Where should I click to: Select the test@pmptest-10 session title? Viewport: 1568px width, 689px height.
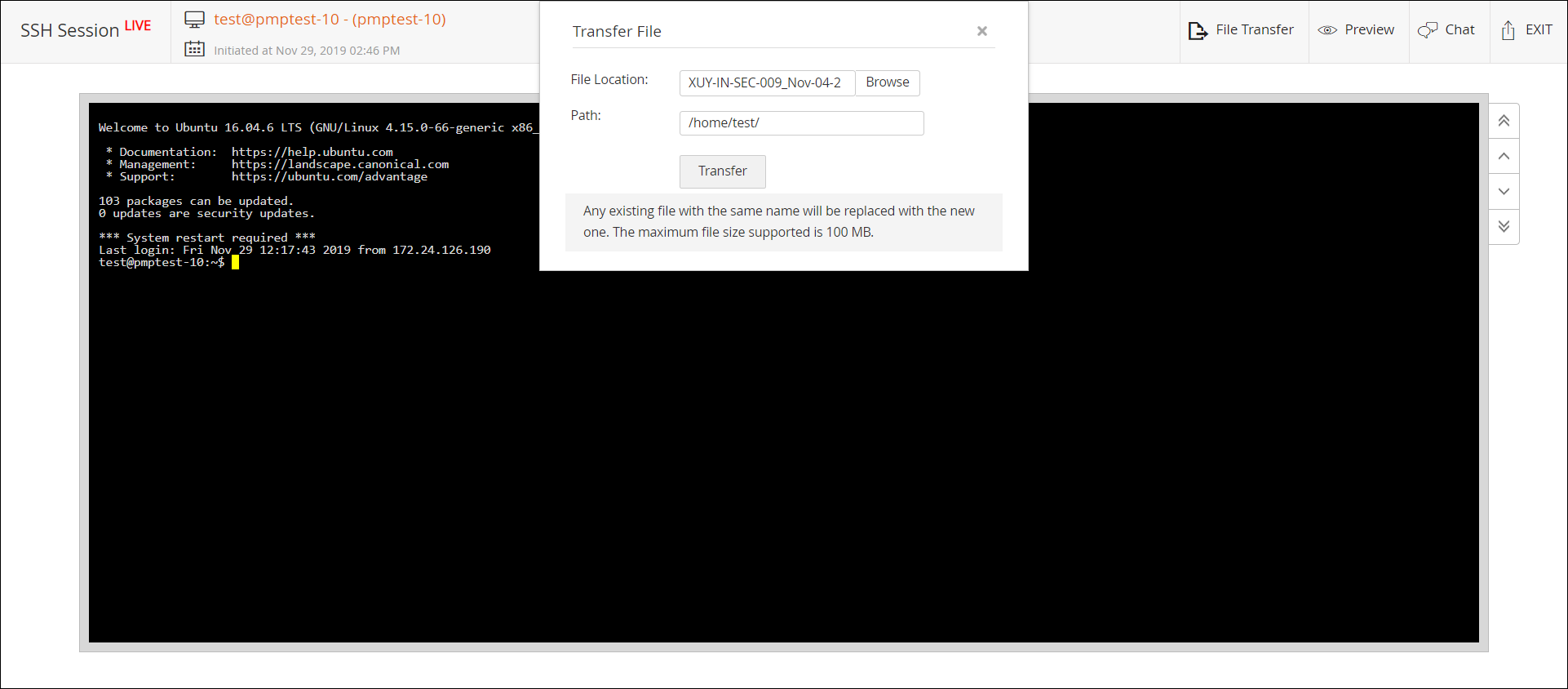tap(330, 19)
